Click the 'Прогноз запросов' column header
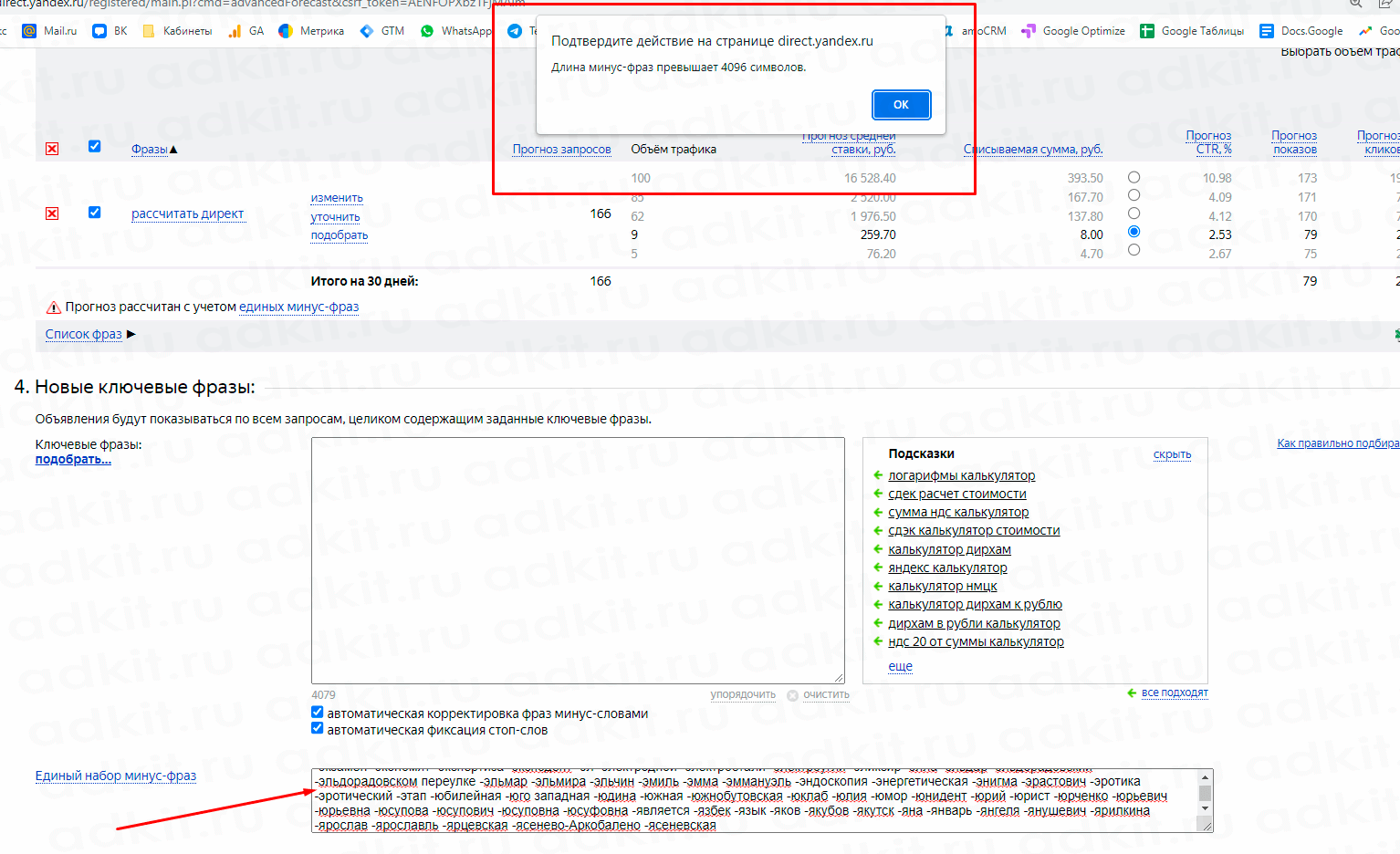The width and height of the screenshot is (1400, 854). tap(561, 150)
